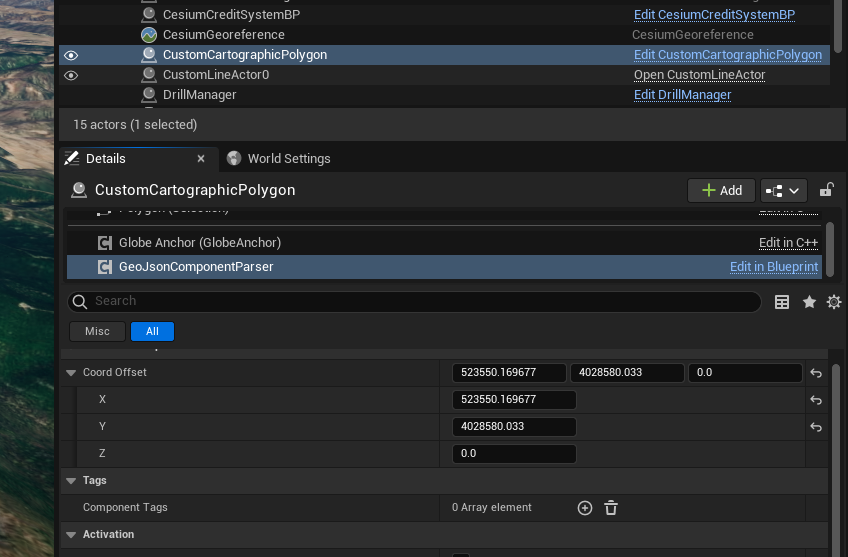848x557 pixels.
Task: Open Edit in Blueprint link for GeoJsonComponentParser
Action: (x=774, y=267)
